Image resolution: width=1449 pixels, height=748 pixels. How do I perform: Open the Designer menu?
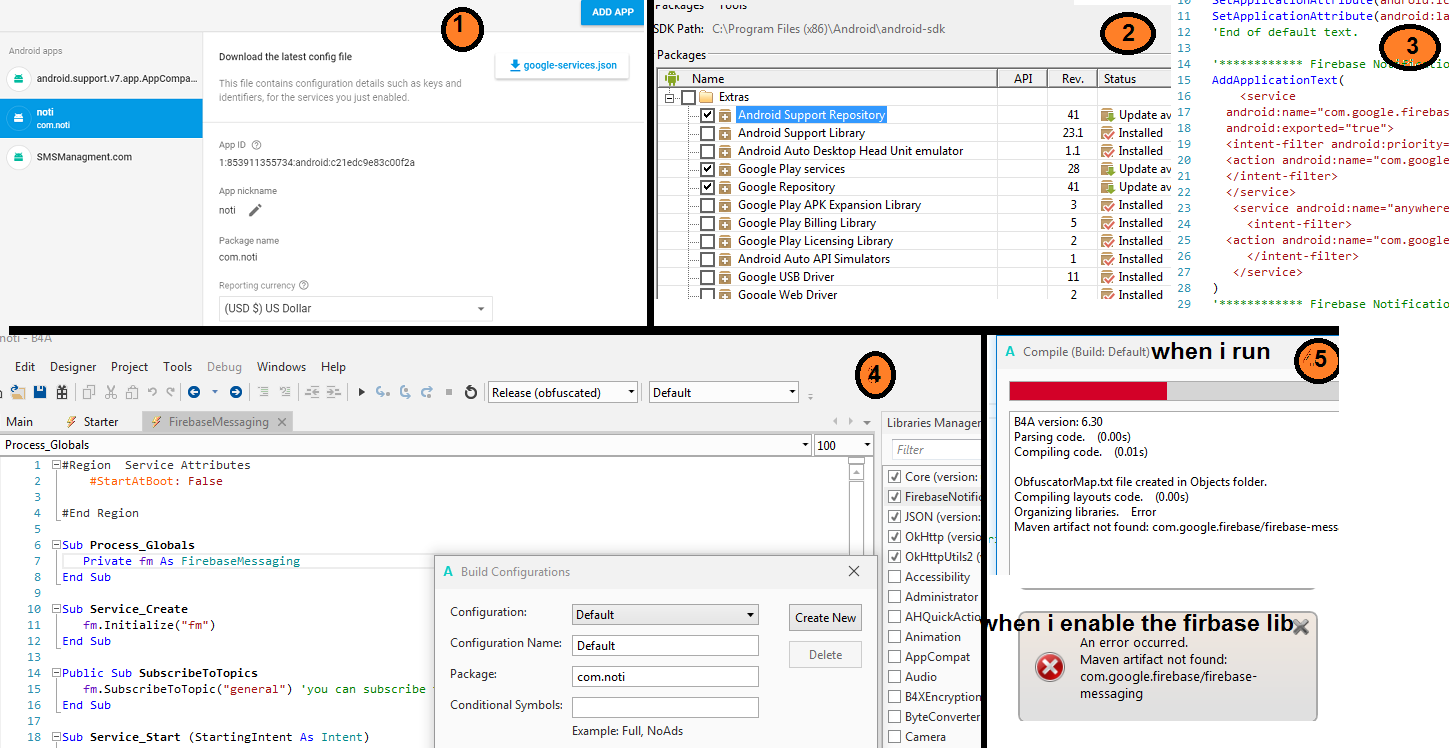coord(73,367)
